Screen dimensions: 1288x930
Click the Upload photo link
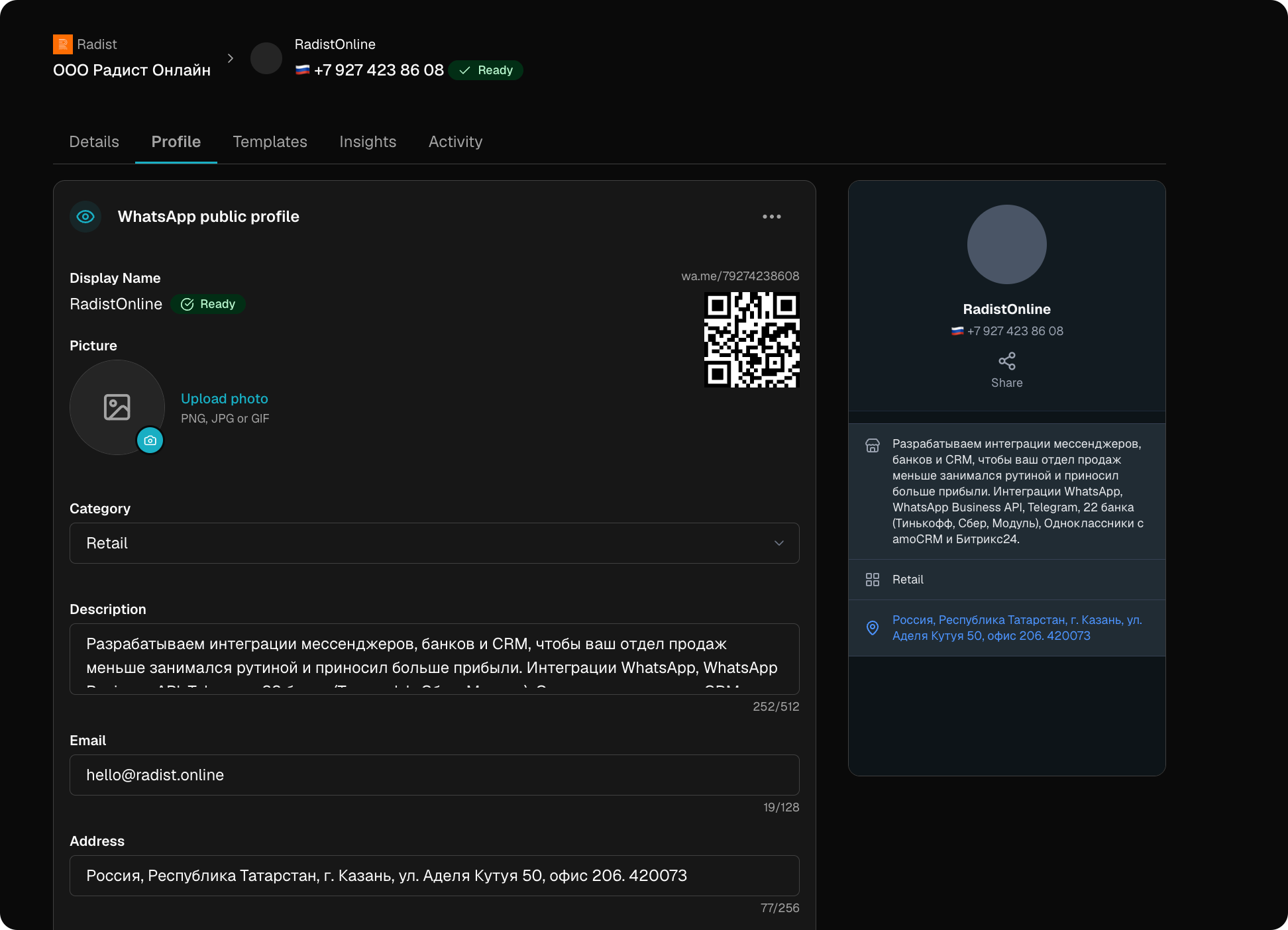(x=225, y=399)
